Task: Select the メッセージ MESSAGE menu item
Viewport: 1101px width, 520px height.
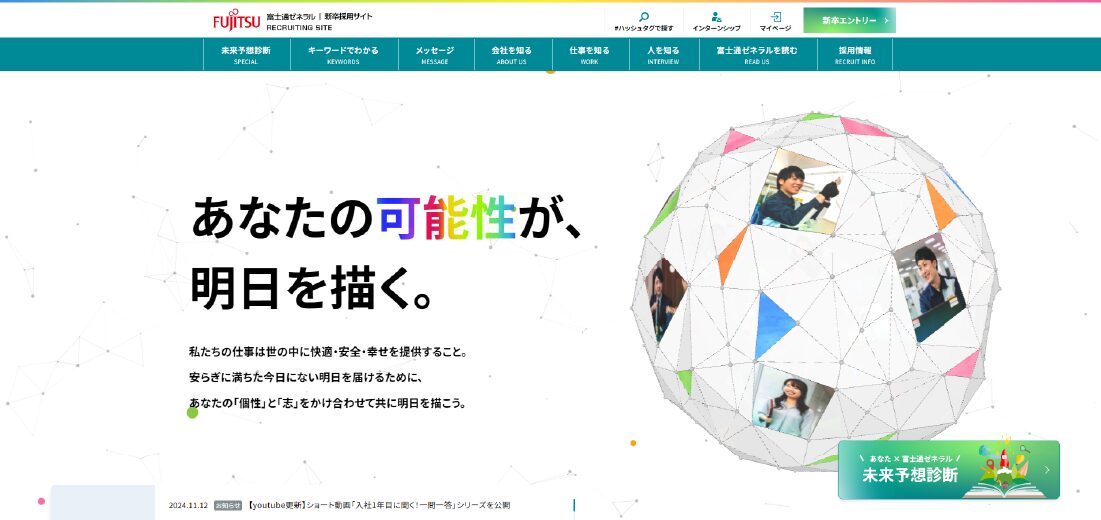Action: pyautogui.click(x=435, y=54)
